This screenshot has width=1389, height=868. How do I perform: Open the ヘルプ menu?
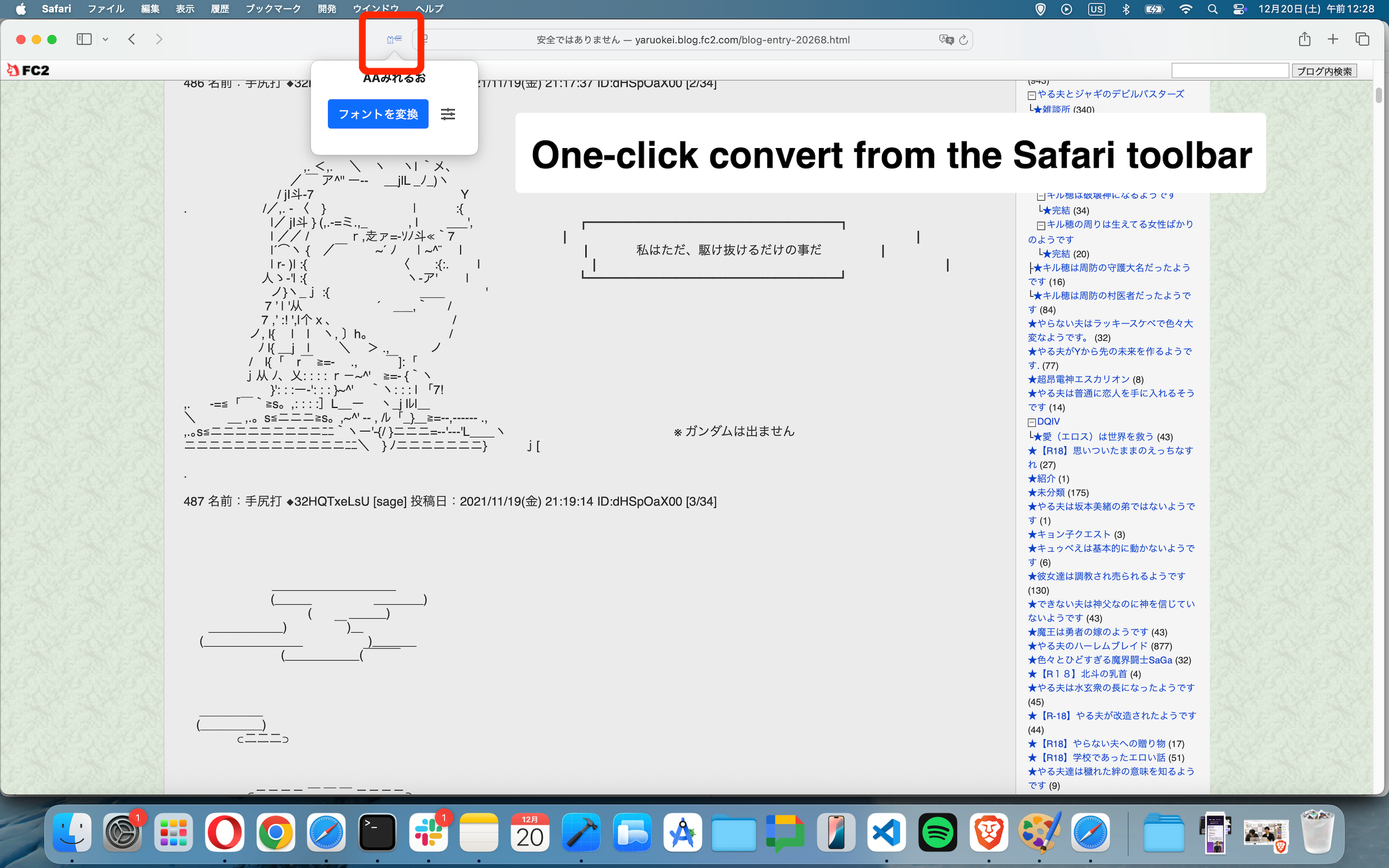pyautogui.click(x=429, y=9)
